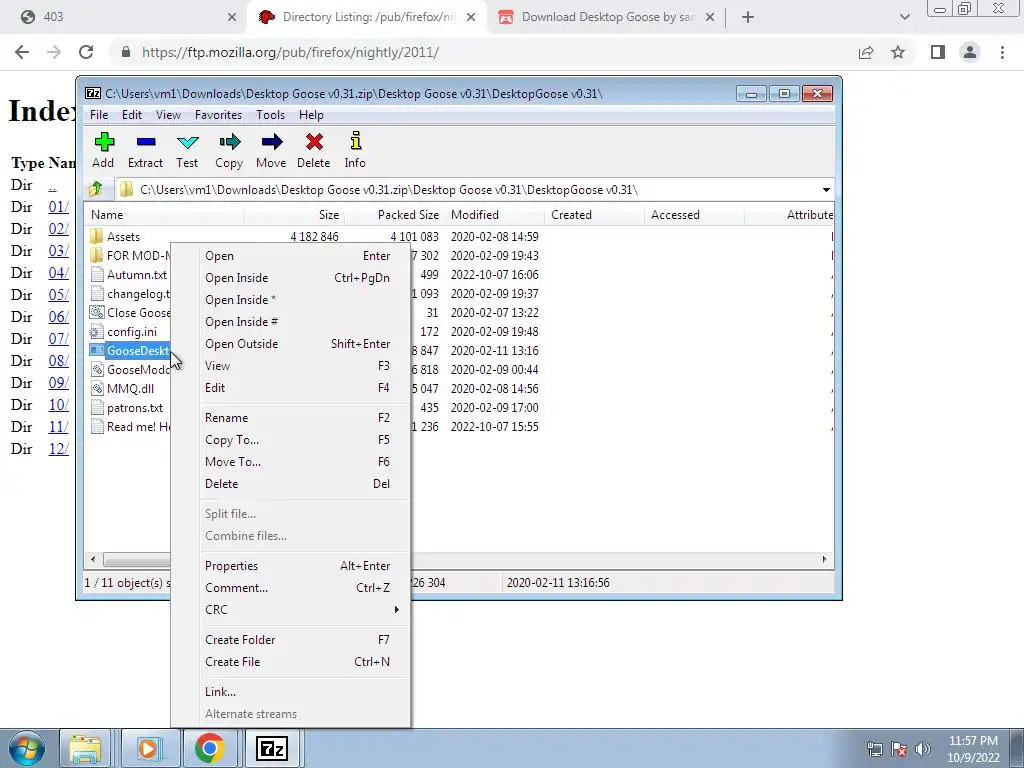Select the MMQ.dll file icon
Screen dimensions: 1024x768
click(x=97, y=388)
